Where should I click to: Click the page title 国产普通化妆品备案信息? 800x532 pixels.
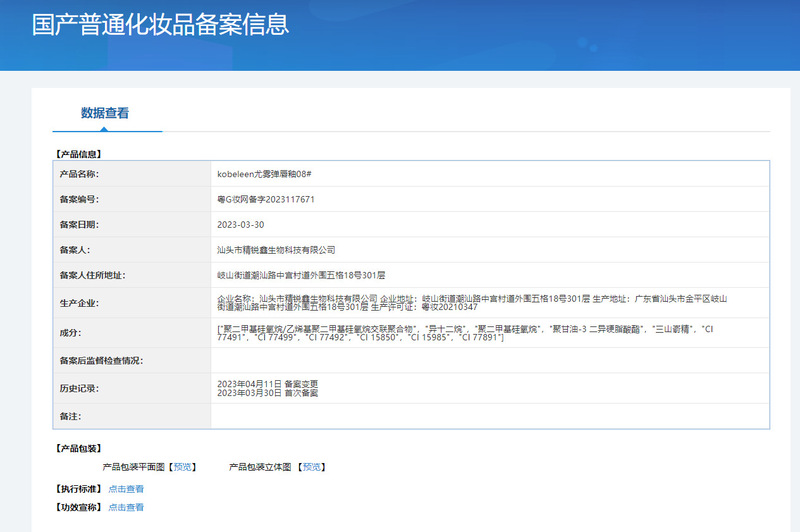pyautogui.click(x=161, y=25)
